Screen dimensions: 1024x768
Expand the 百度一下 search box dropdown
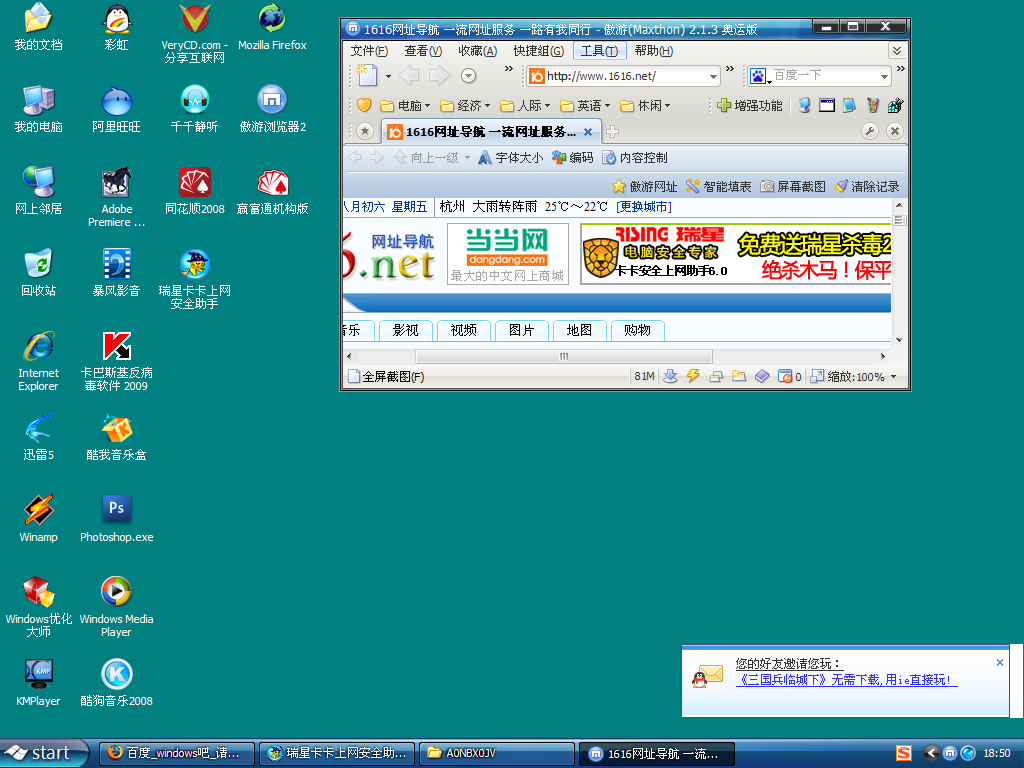point(884,76)
